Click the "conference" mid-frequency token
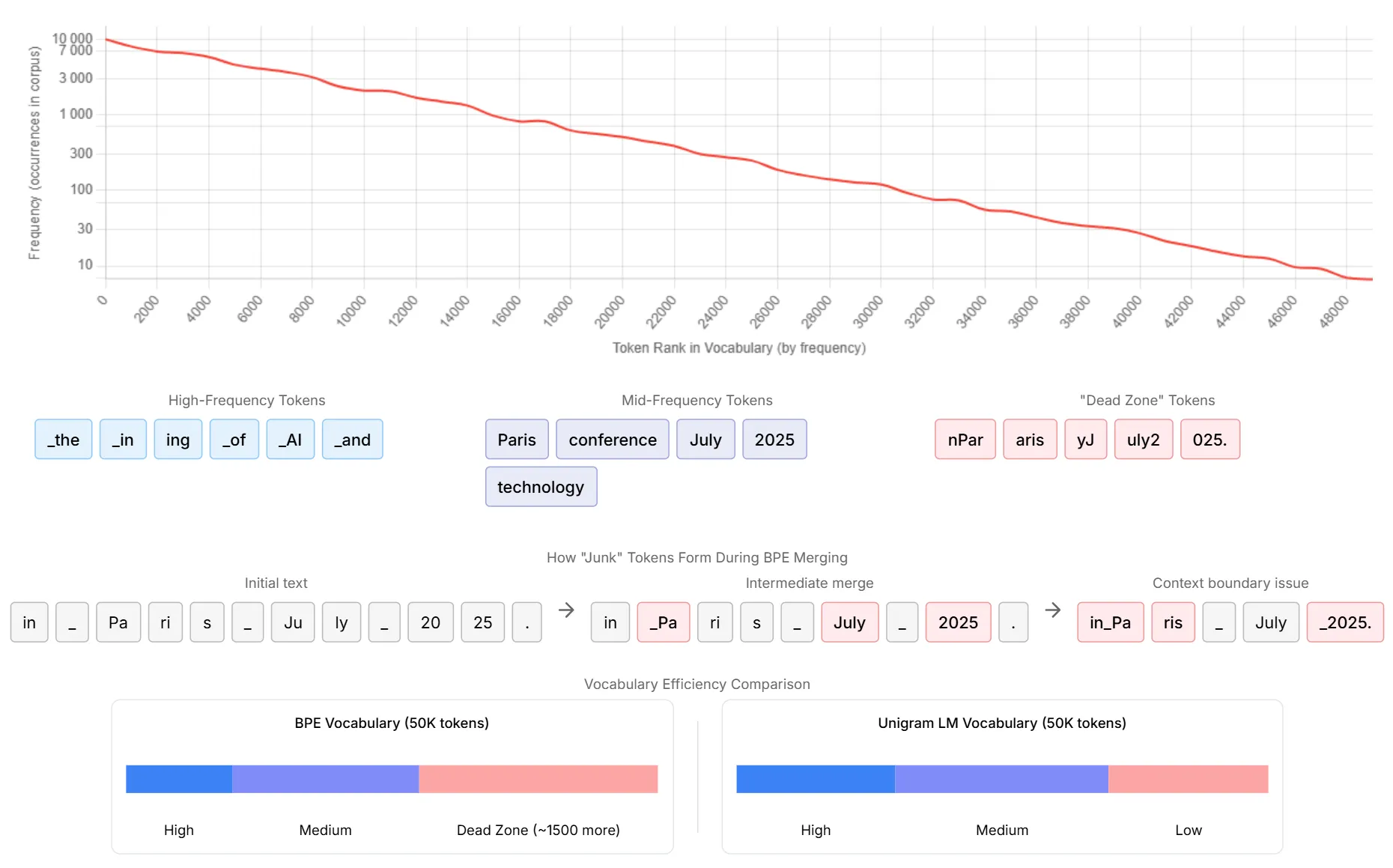The height and width of the screenshot is (868, 1393). [612, 440]
